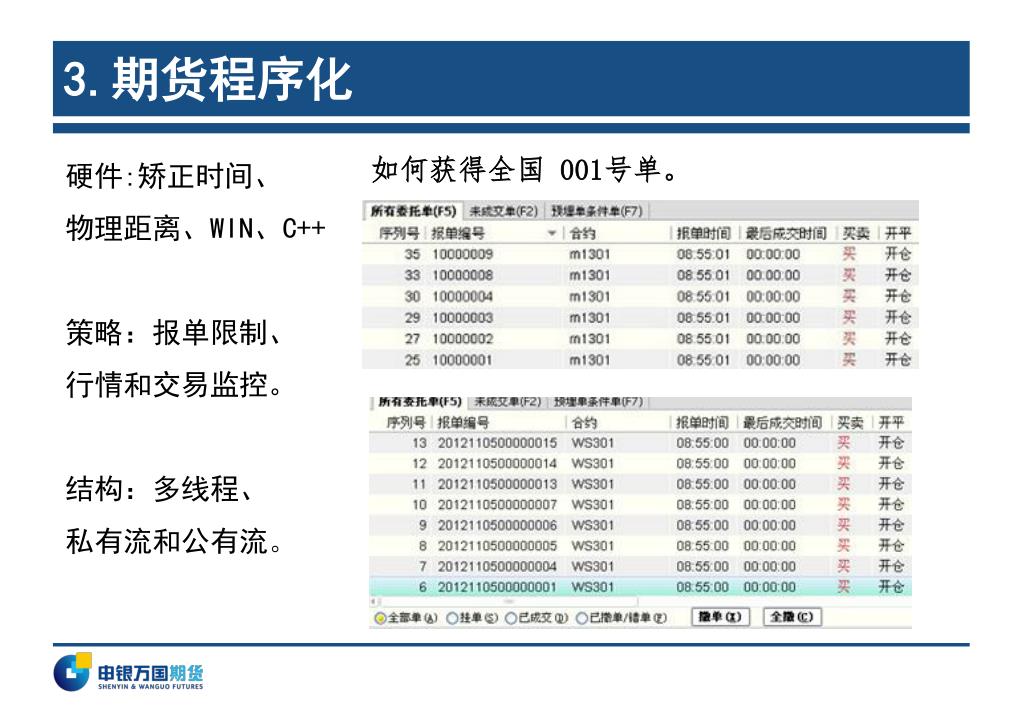Select order row 201211050000004

click(640, 566)
